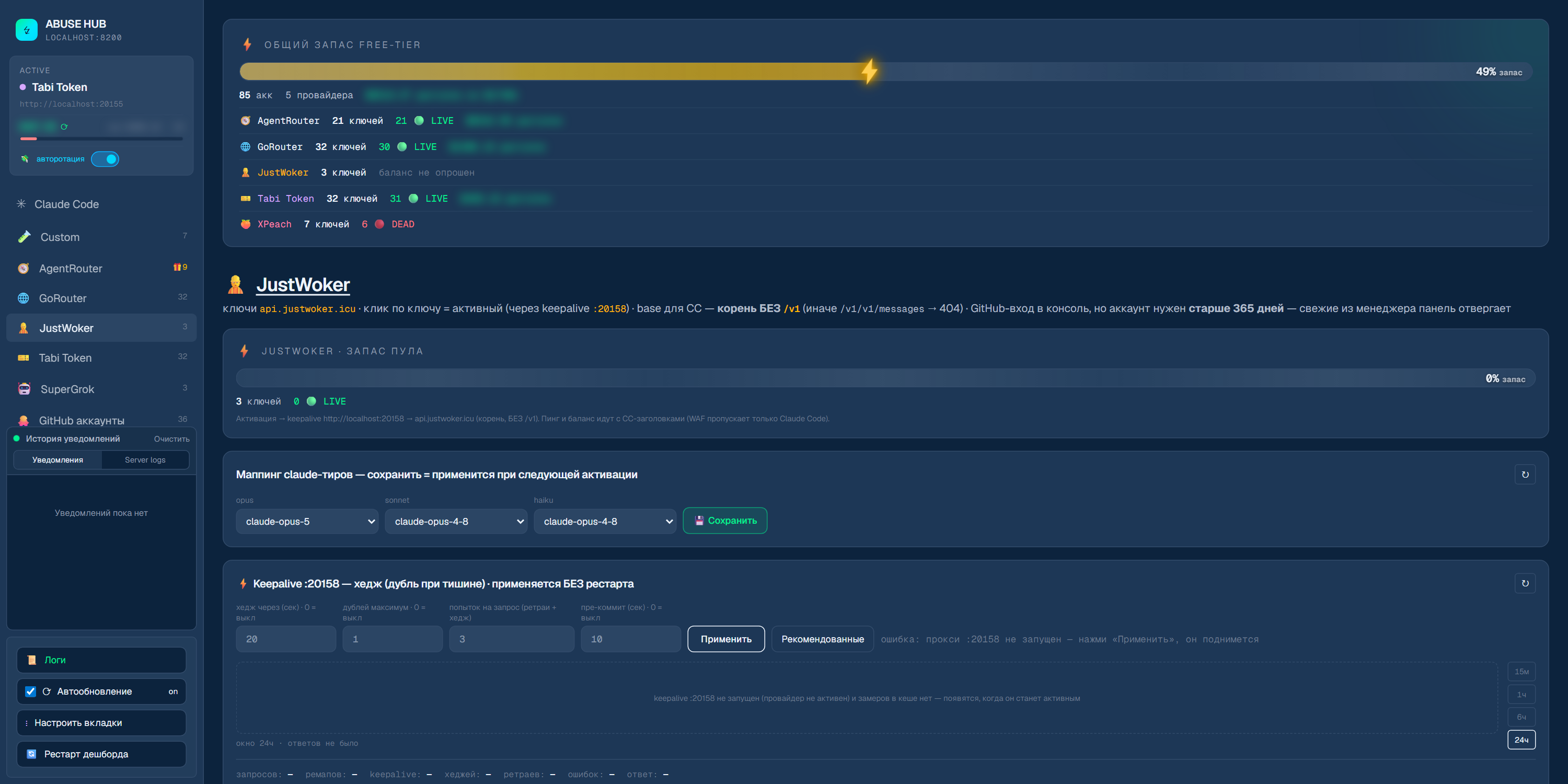
Task: Select the 1ч time range
Action: click(1521, 695)
